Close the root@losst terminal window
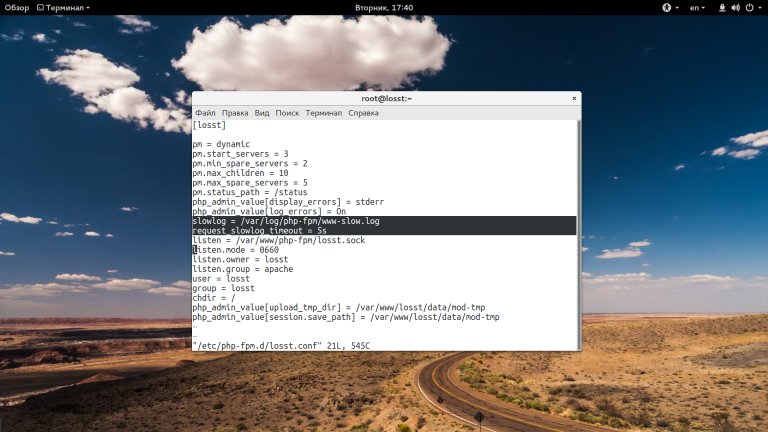The width and height of the screenshot is (768, 432). pos(574,98)
